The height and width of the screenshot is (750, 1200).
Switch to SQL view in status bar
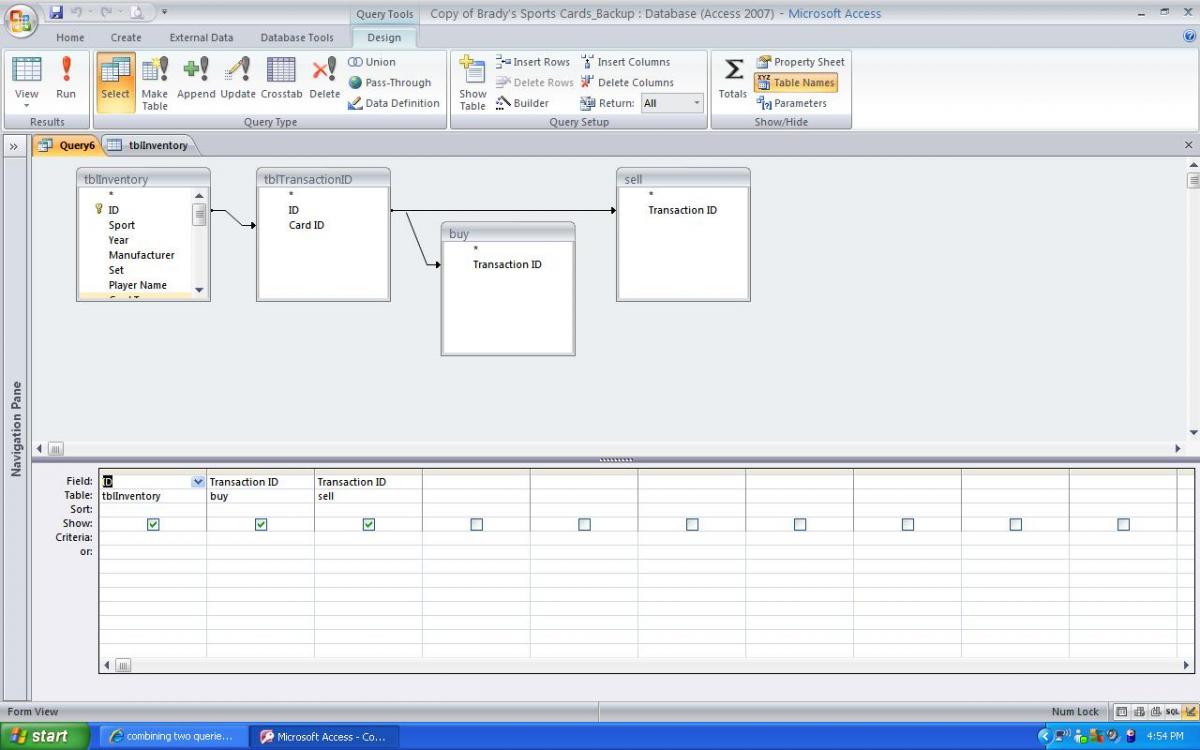pyautogui.click(x=1172, y=712)
